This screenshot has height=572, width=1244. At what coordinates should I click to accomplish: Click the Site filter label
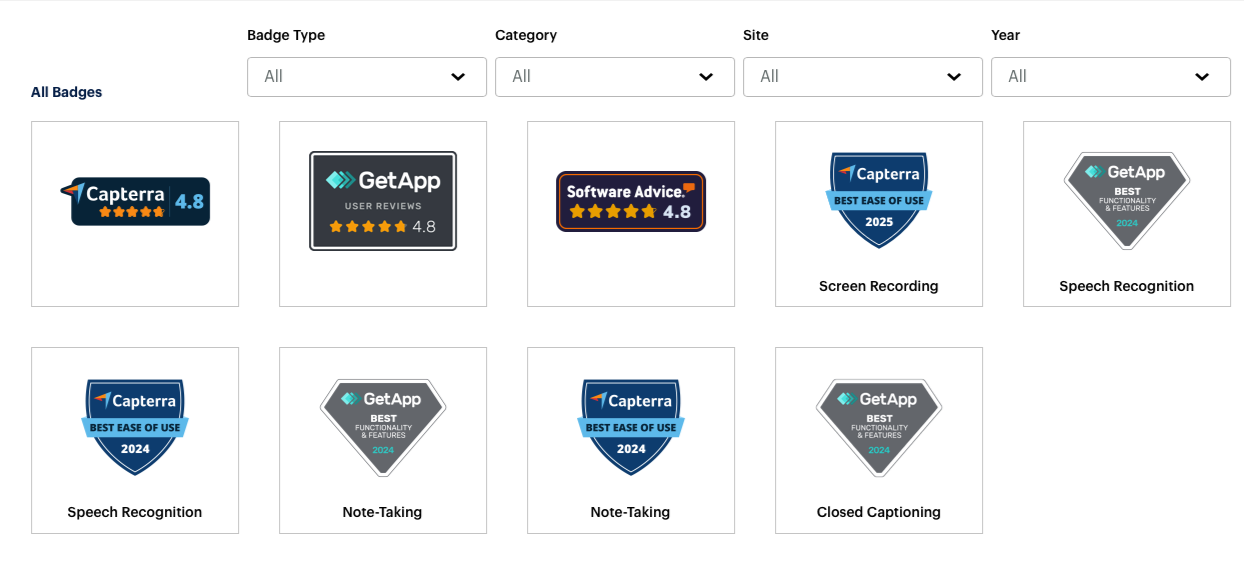tap(756, 35)
